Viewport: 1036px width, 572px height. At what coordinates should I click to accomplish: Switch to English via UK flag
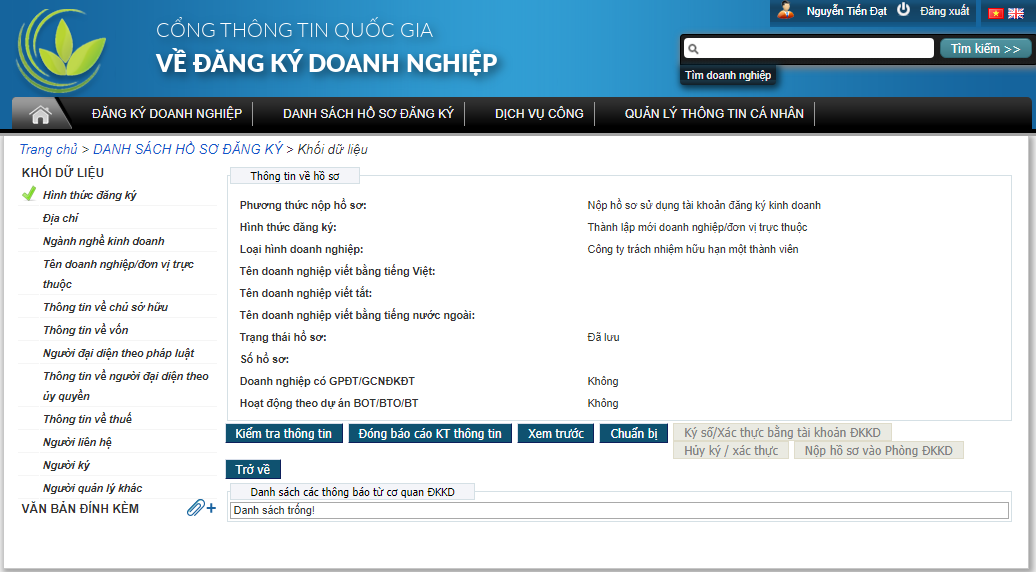pyautogui.click(x=1014, y=13)
